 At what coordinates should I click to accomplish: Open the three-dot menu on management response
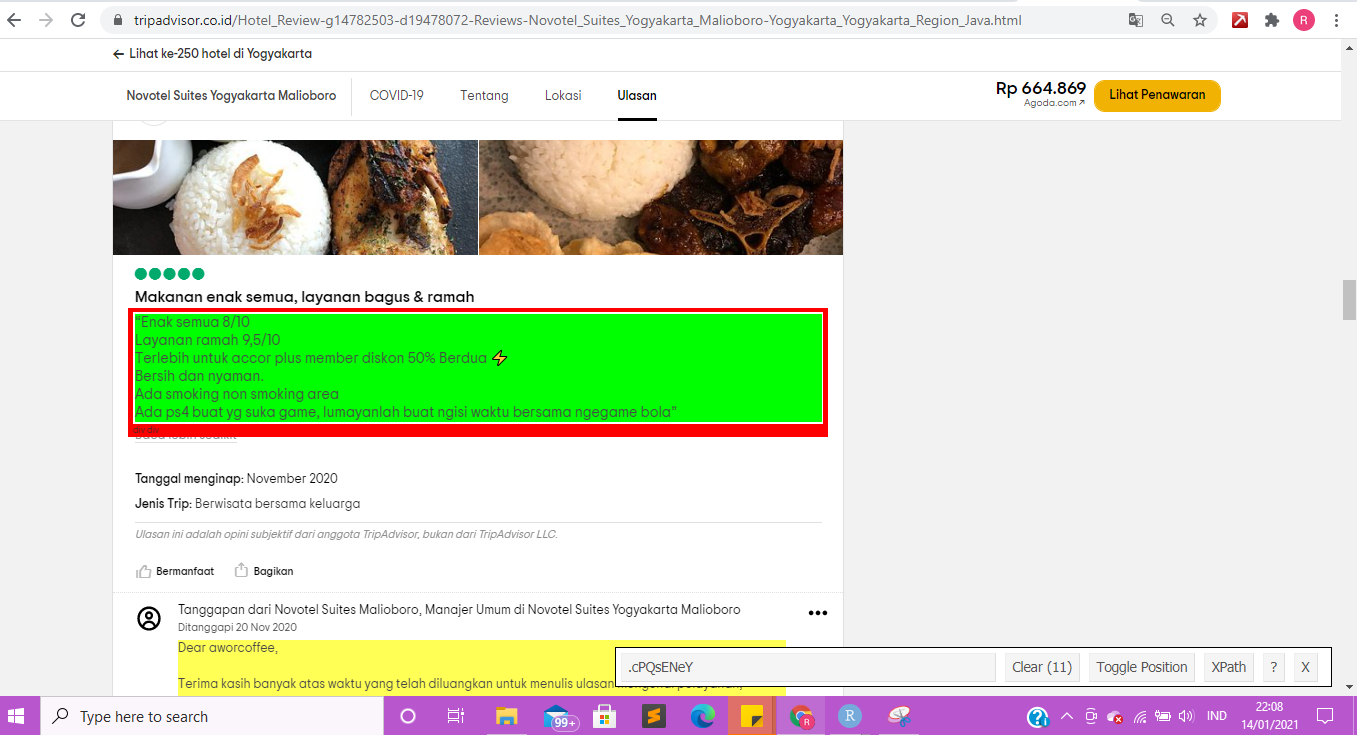click(x=818, y=612)
